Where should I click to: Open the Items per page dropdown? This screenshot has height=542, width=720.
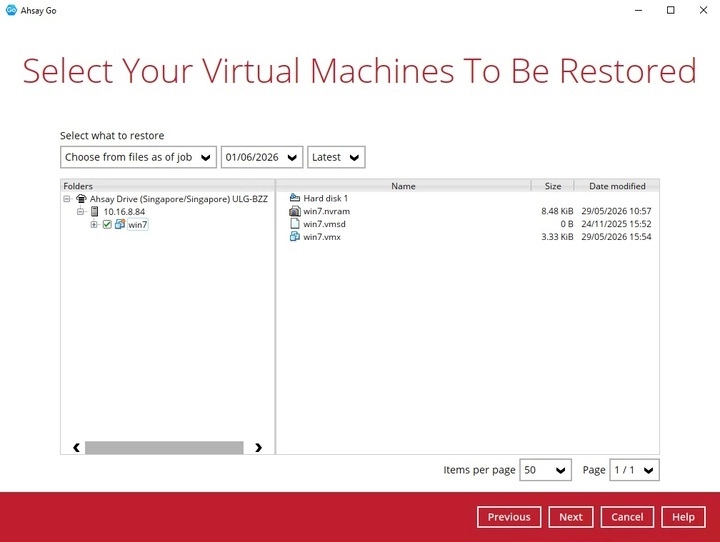546,470
